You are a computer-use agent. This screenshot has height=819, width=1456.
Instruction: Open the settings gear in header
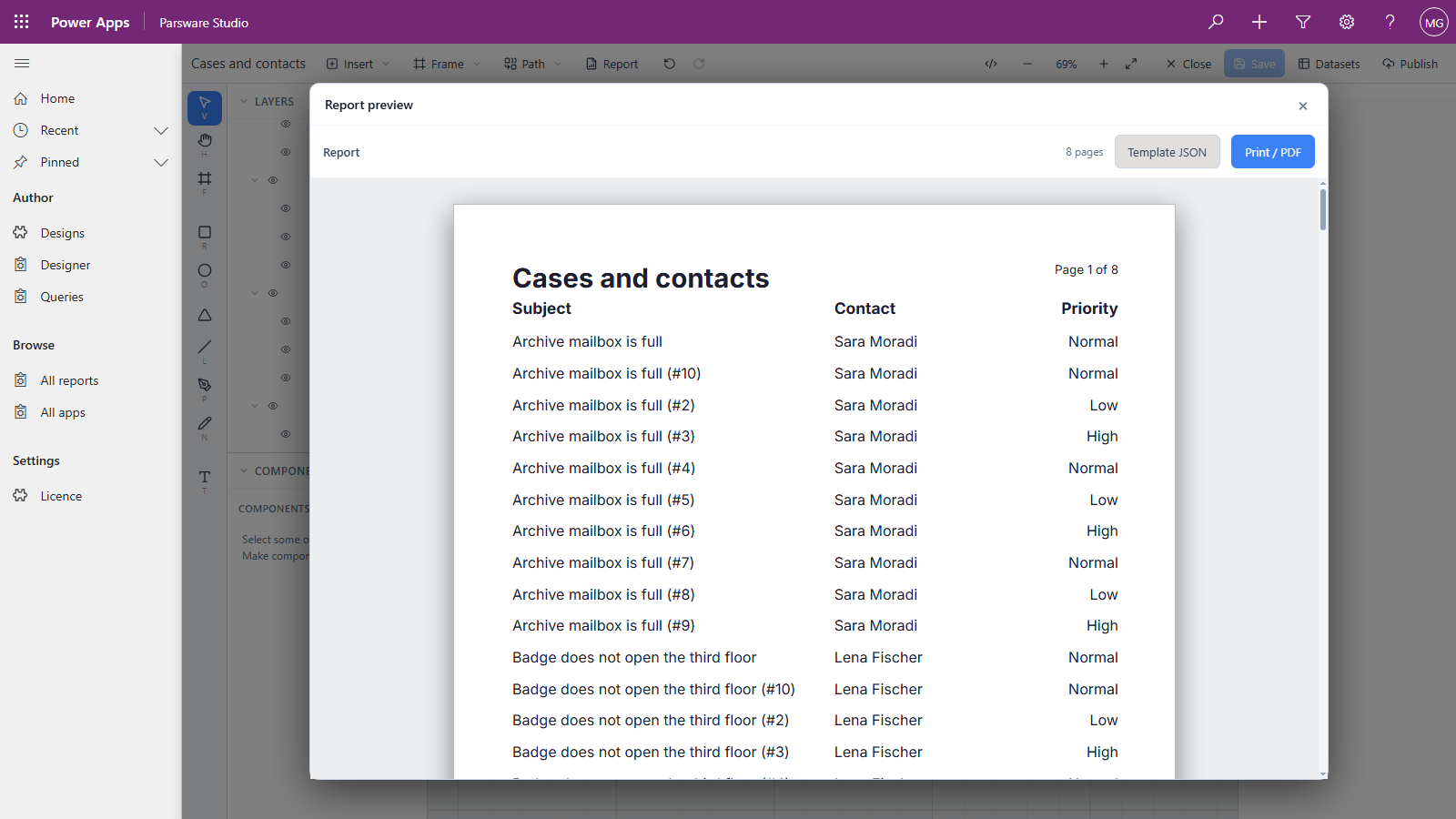point(1347,22)
